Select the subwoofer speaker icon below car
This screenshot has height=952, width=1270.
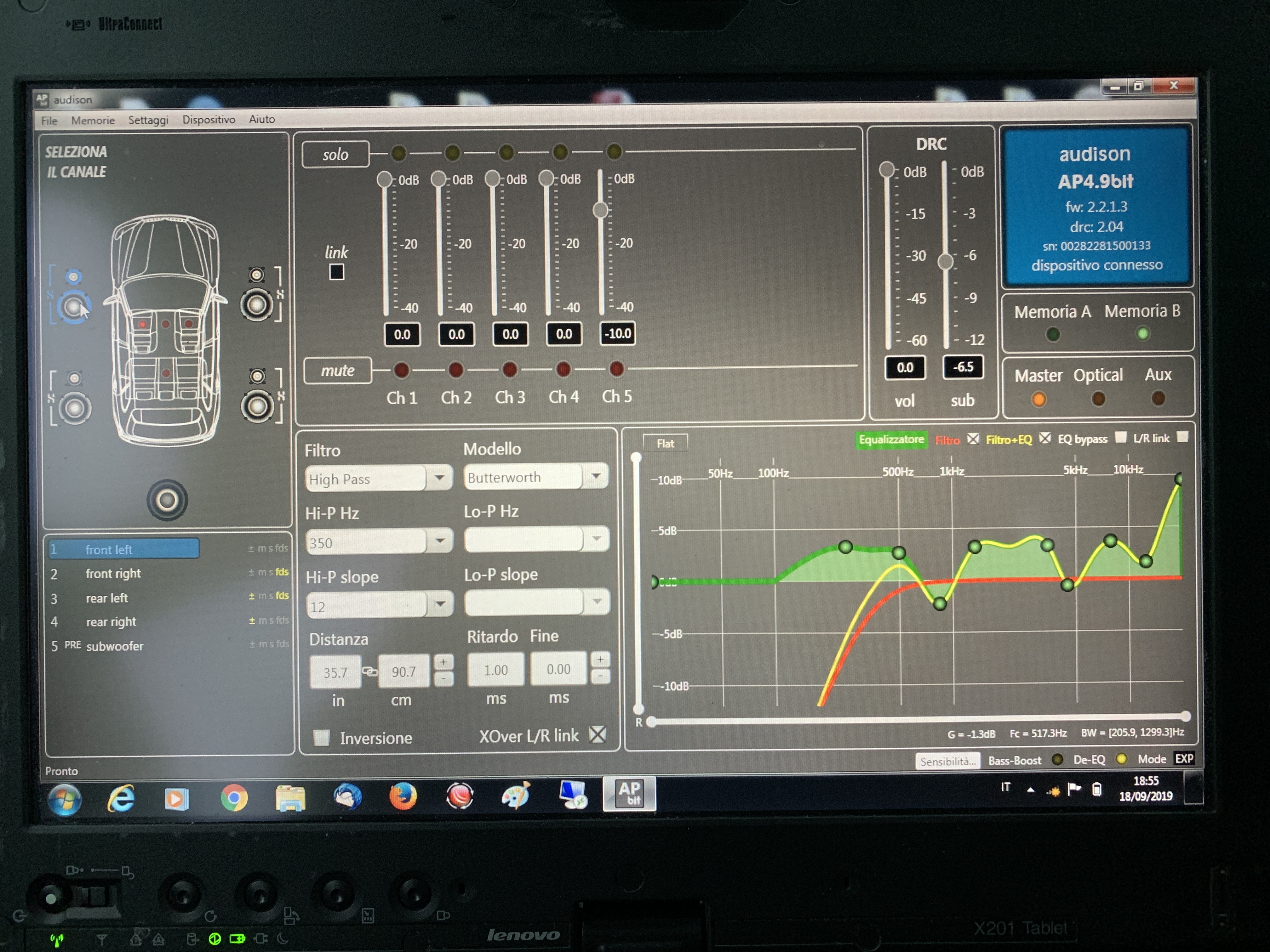point(167,500)
